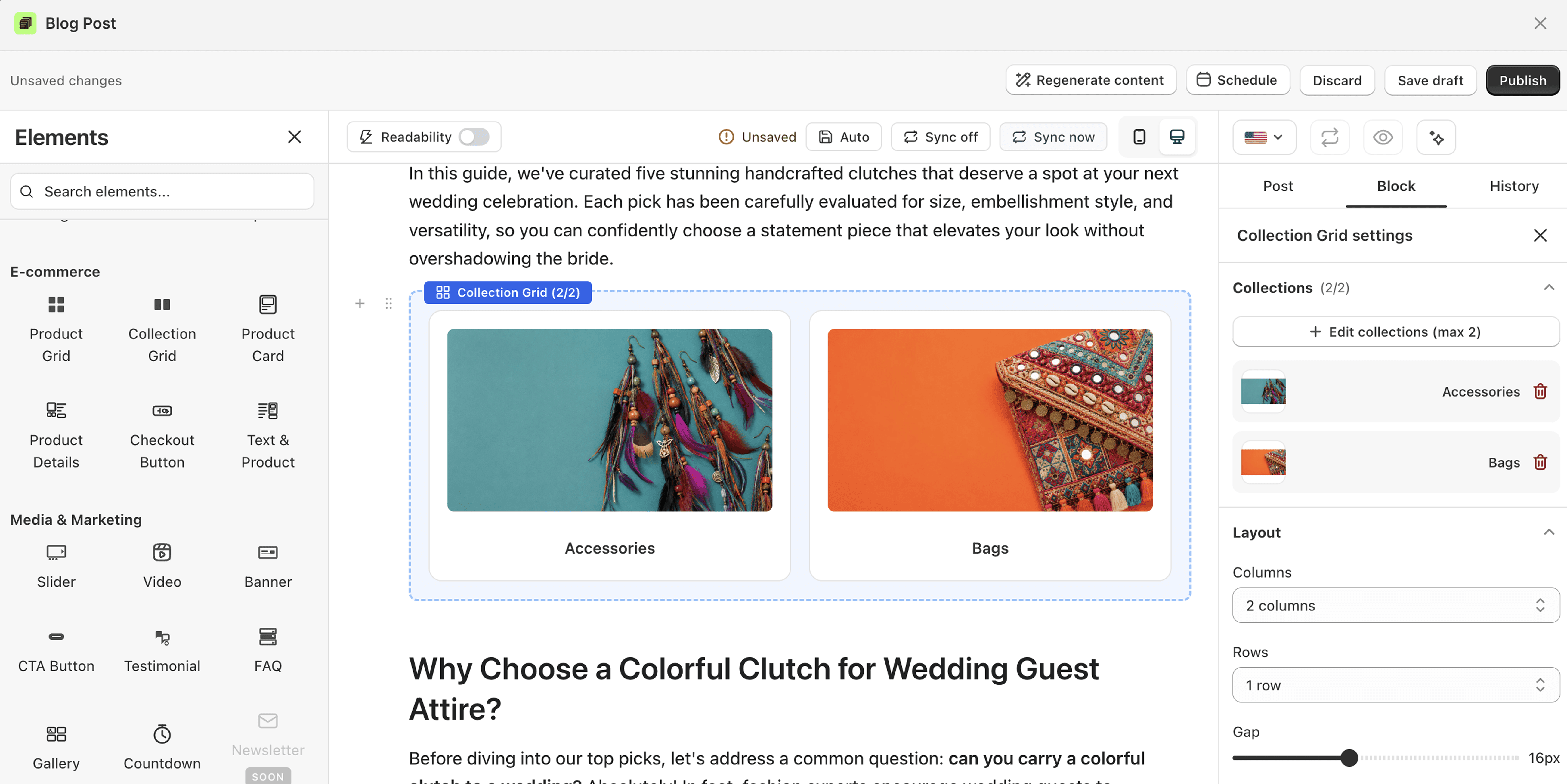Collapse the Collections section
The width and height of the screenshot is (1567, 784).
tap(1549, 288)
